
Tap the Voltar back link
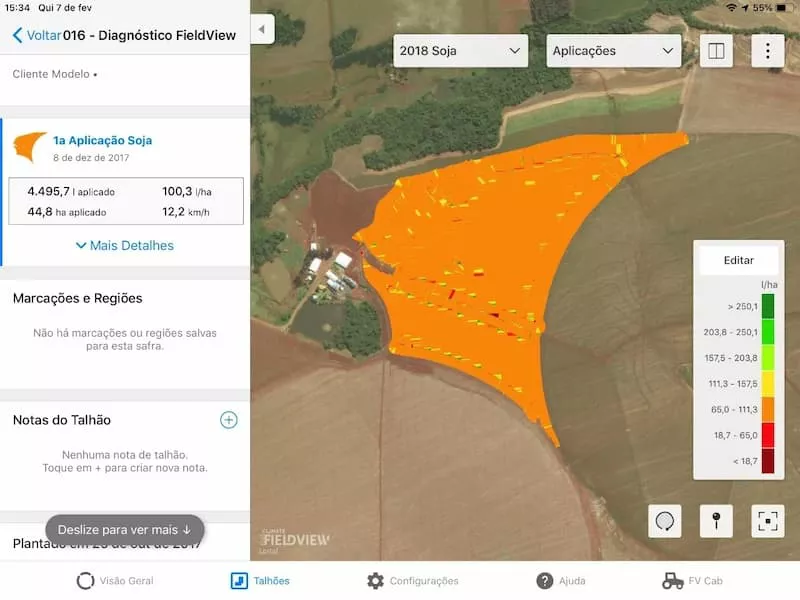click(36, 35)
